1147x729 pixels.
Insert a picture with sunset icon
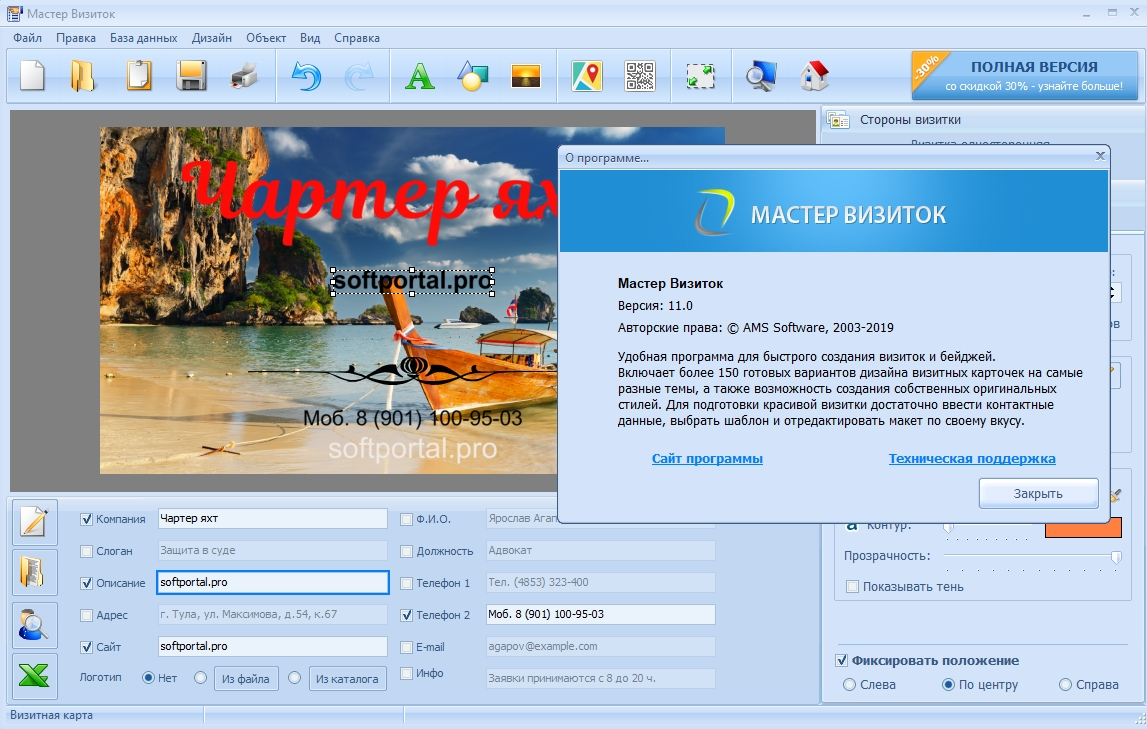click(x=525, y=76)
